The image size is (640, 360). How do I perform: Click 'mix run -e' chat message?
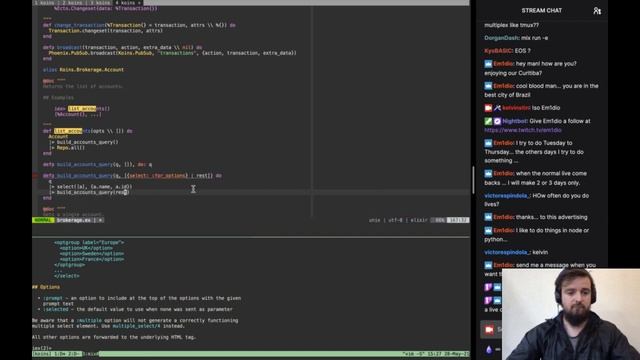[534, 38]
